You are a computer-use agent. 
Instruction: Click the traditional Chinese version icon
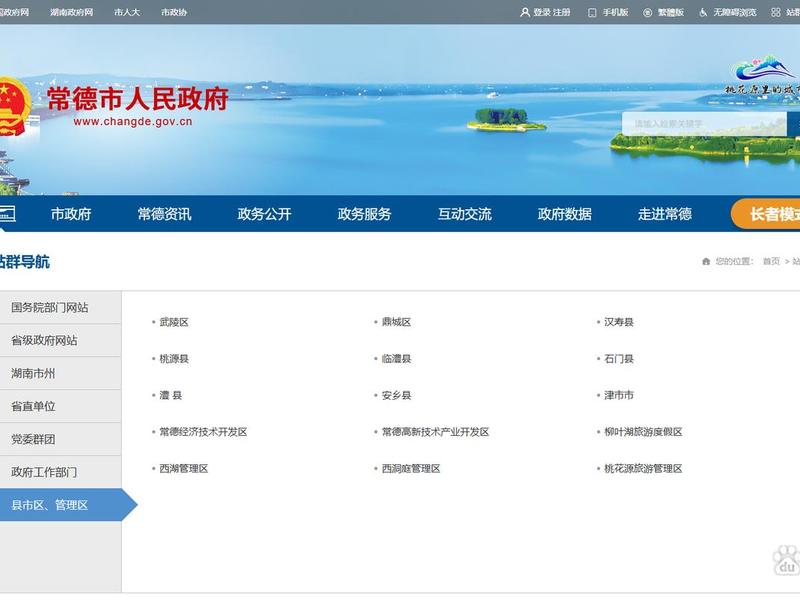click(x=647, y=13)
